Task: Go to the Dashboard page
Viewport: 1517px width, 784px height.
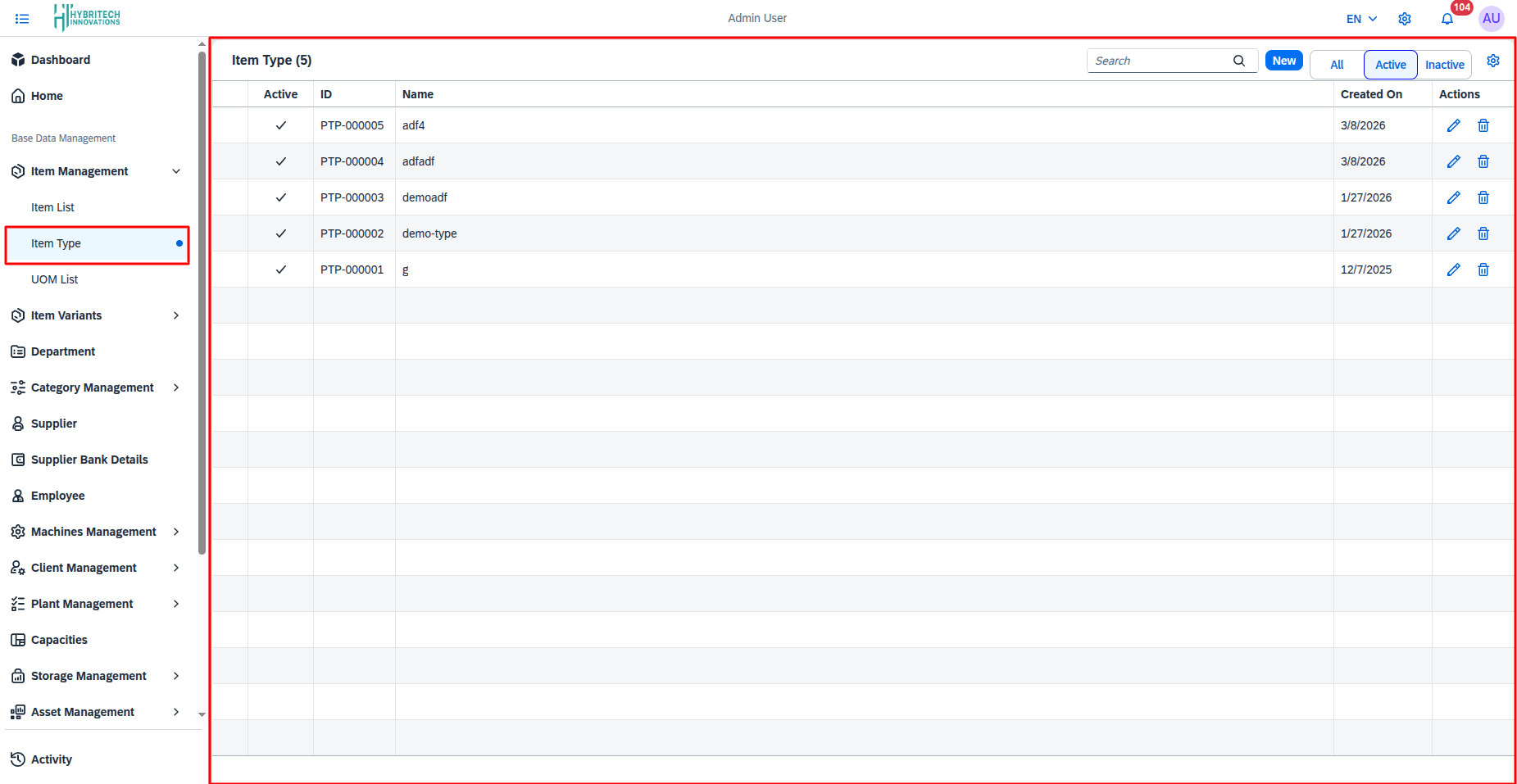Action: (60, 60)
